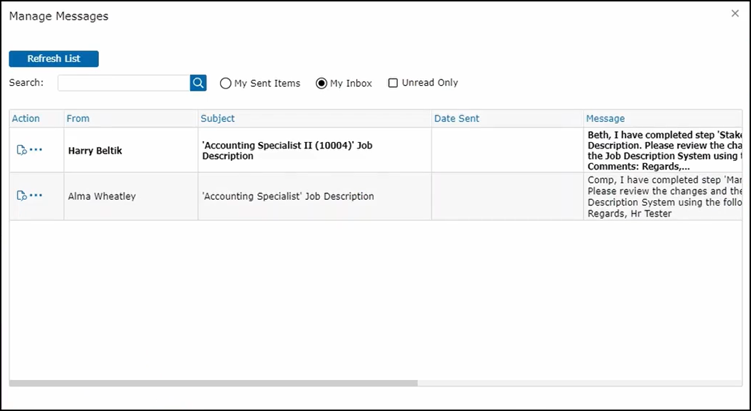Focus the Search text field
The width and height of the screenshot is (751, 411).
[123, 83]
